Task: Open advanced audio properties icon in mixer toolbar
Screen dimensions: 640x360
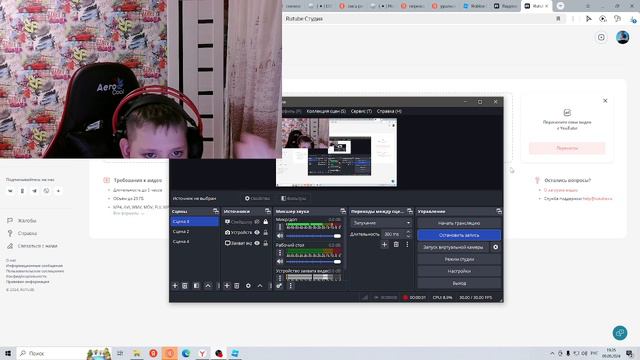Action: [279, 286]
